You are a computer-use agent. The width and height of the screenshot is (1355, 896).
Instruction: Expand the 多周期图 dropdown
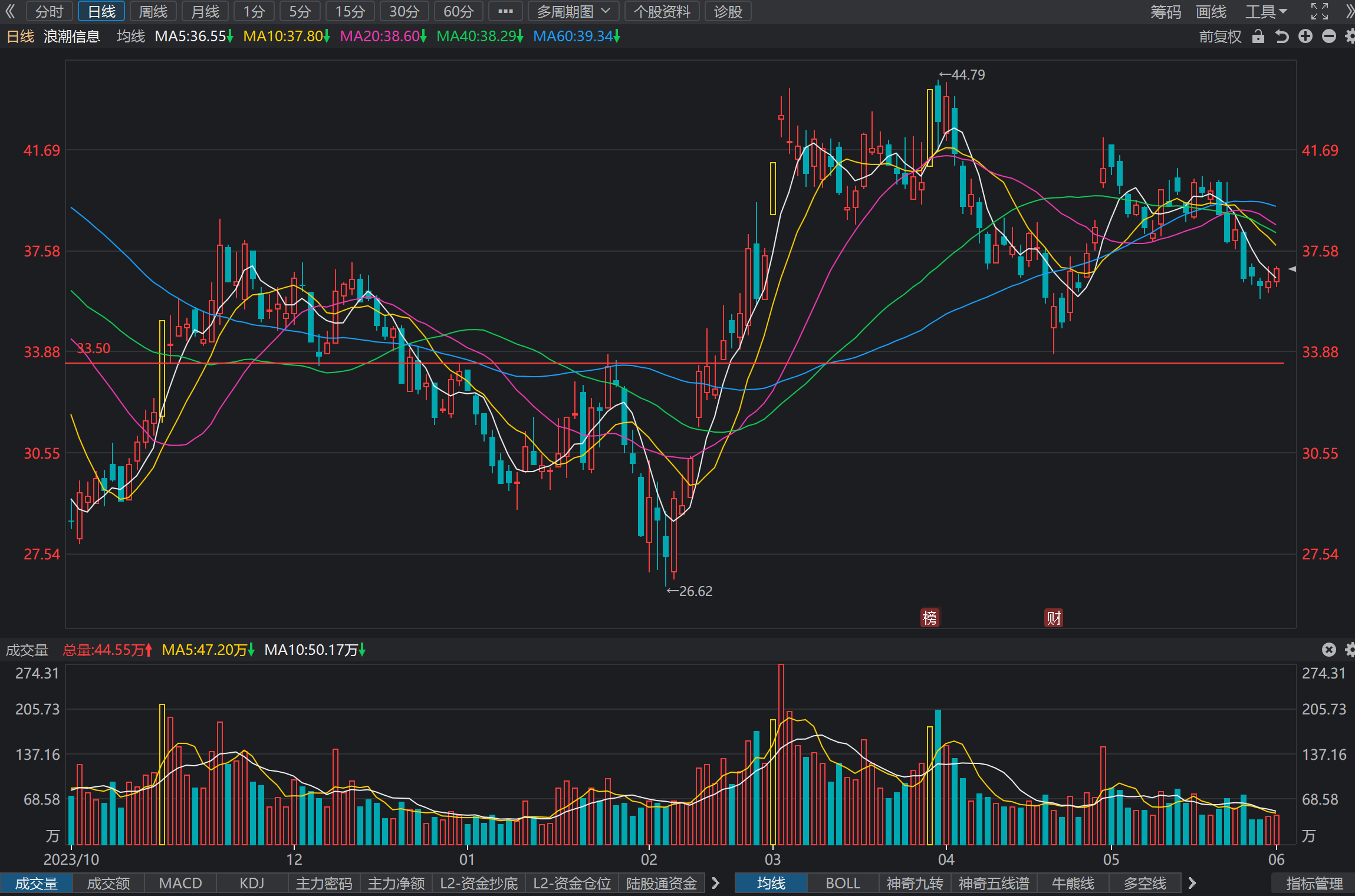573,11
